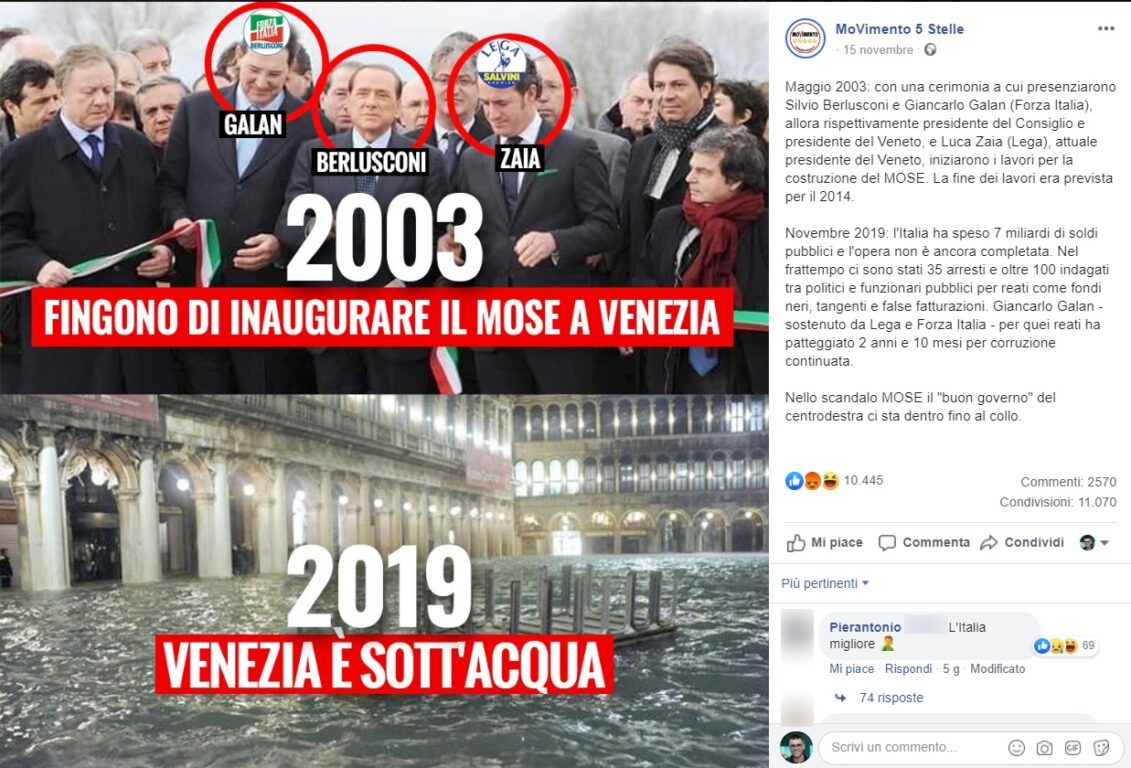
Task: Open the sticker picker icon
Action: [1101, 748]
